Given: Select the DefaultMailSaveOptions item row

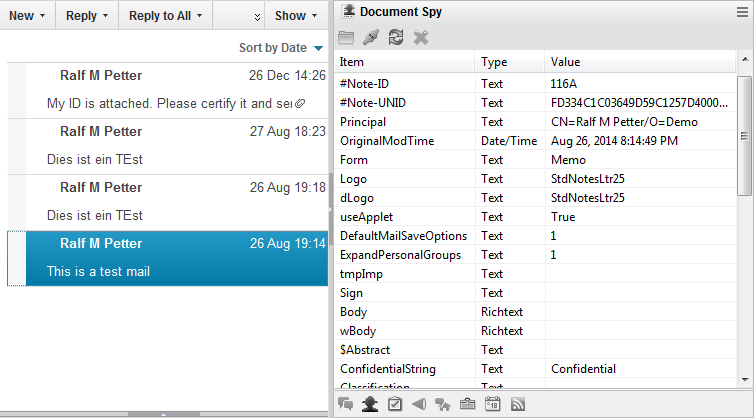Looking at the screenshot, I should pos(535,236).
